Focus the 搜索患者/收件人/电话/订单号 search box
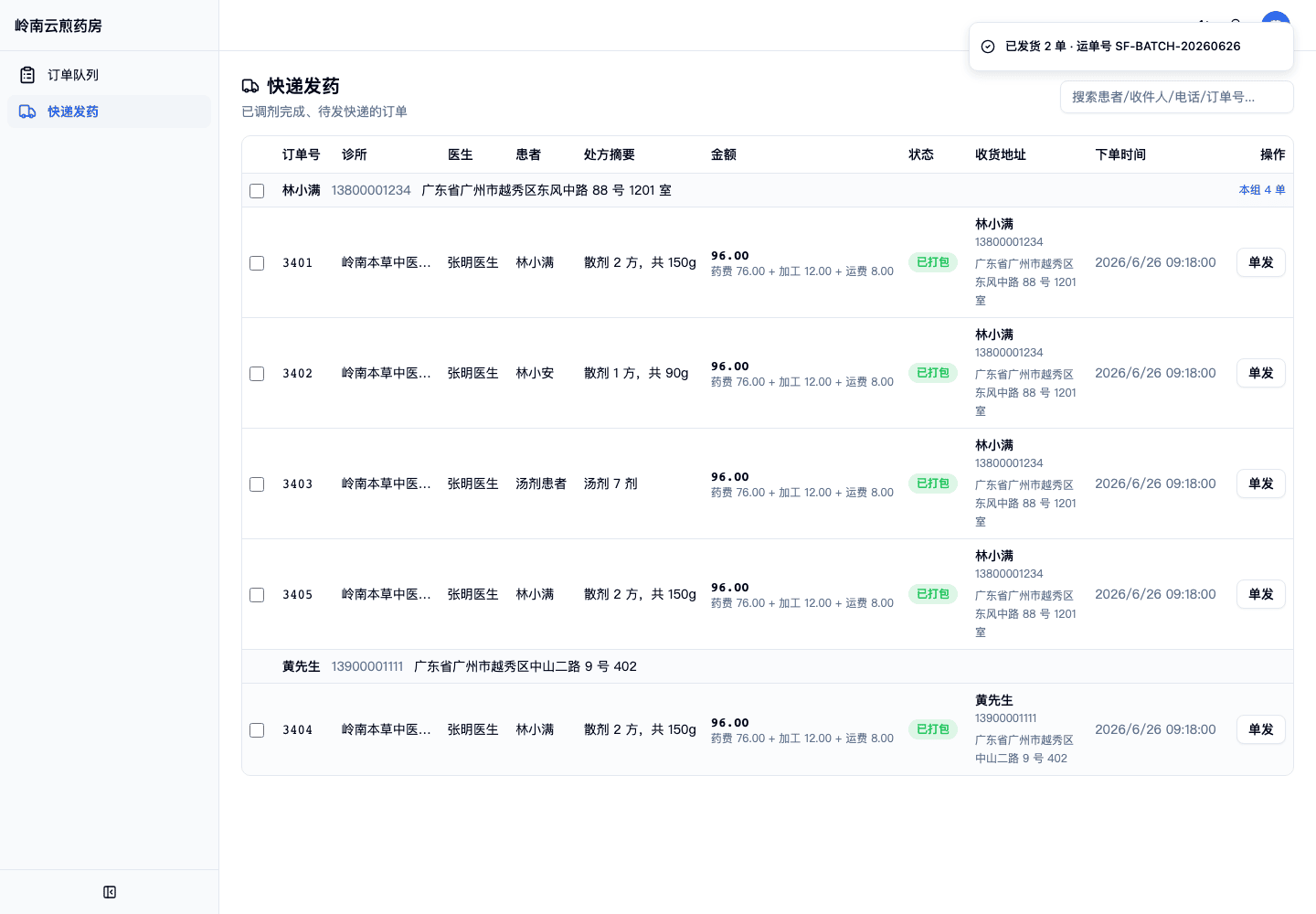The image size is (1316, 914). click(x=1176, y=97)
